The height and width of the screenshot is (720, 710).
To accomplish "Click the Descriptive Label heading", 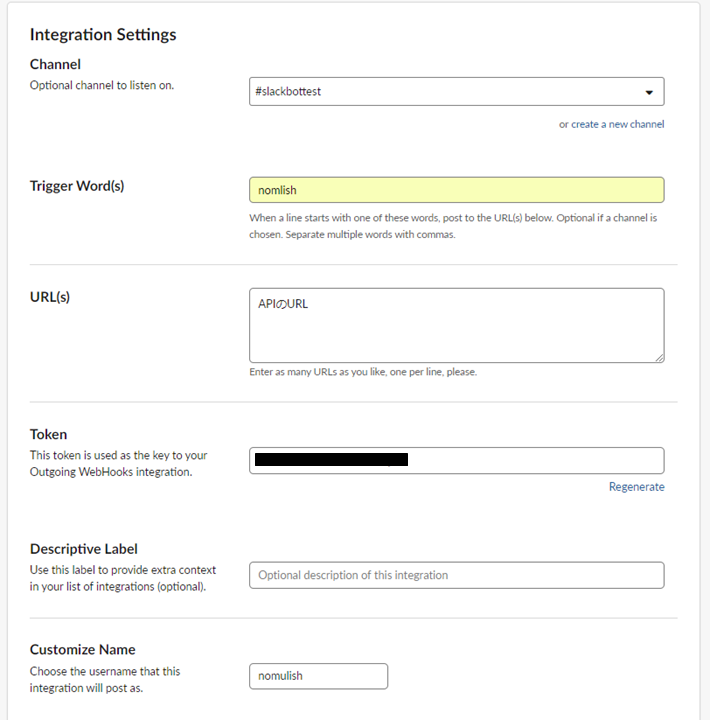I will coord(84,549).
